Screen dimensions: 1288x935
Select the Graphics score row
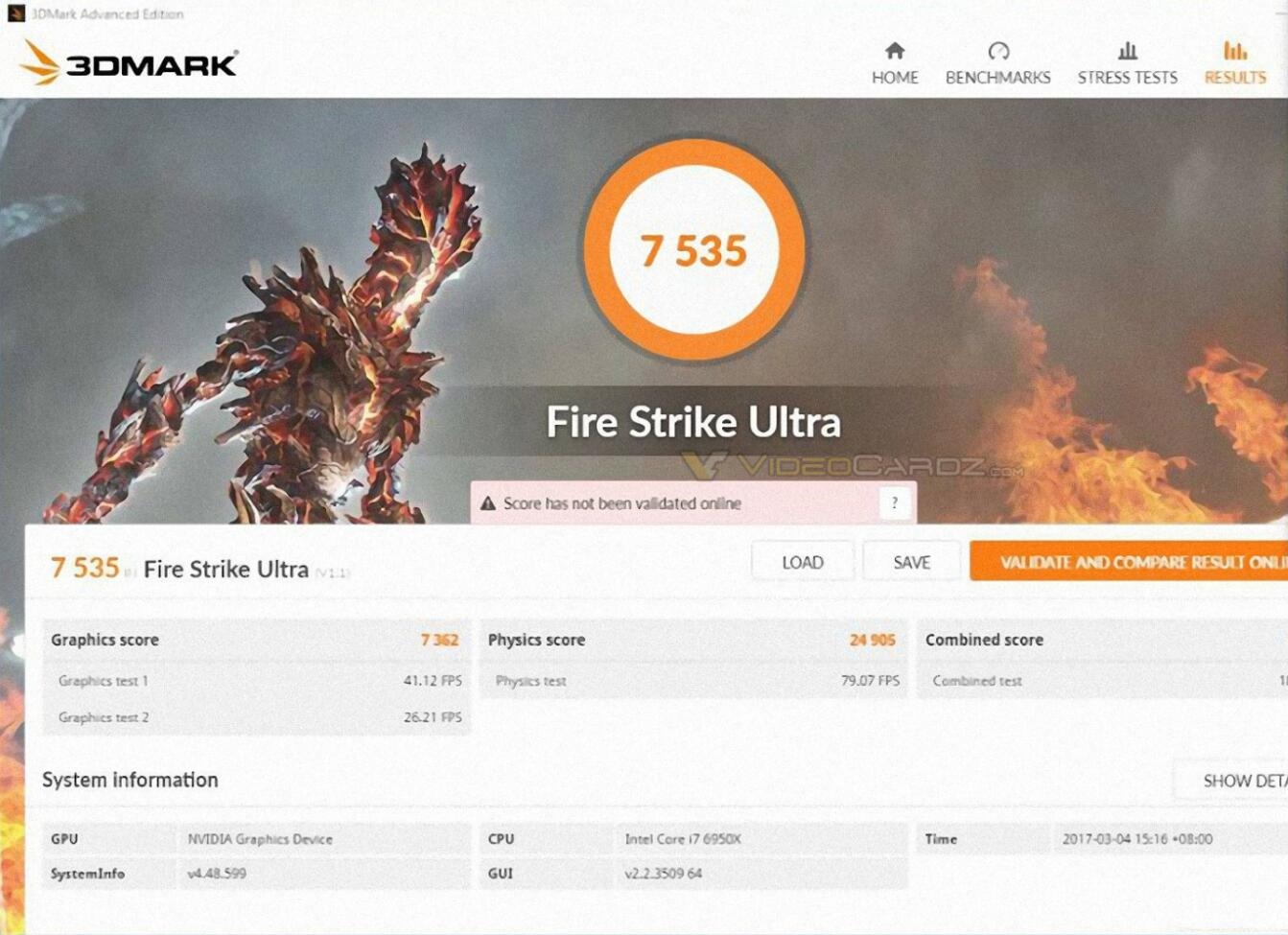coord(256,640)
